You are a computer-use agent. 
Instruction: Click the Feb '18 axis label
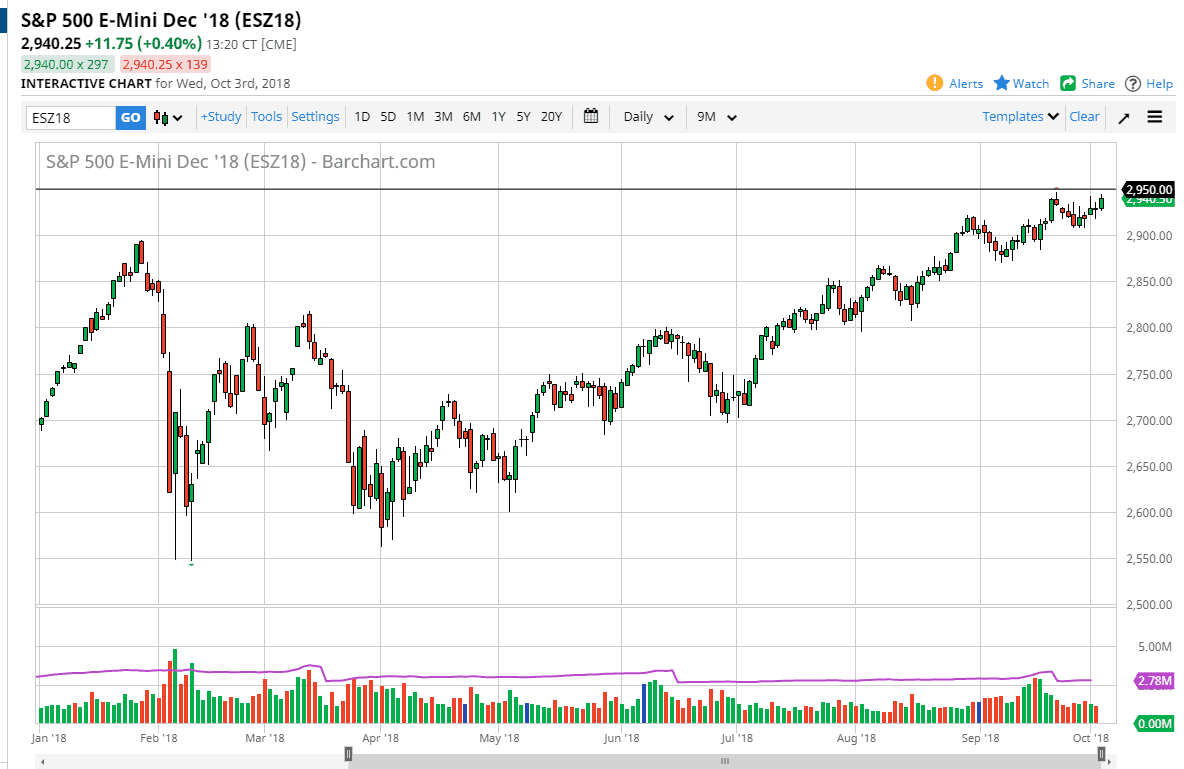coord(159,738)
